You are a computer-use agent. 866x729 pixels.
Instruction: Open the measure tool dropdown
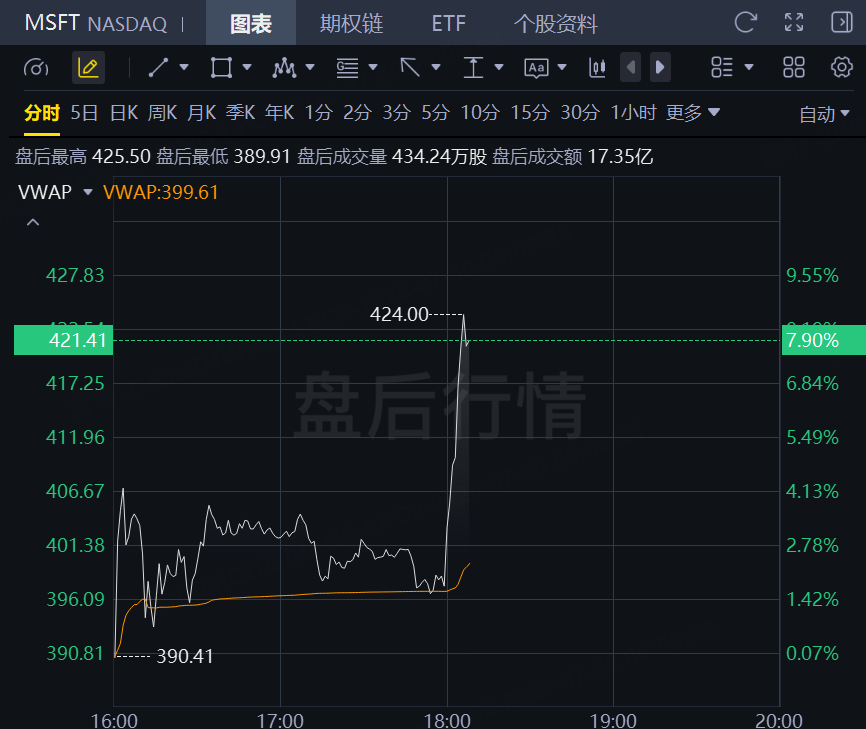499,67
